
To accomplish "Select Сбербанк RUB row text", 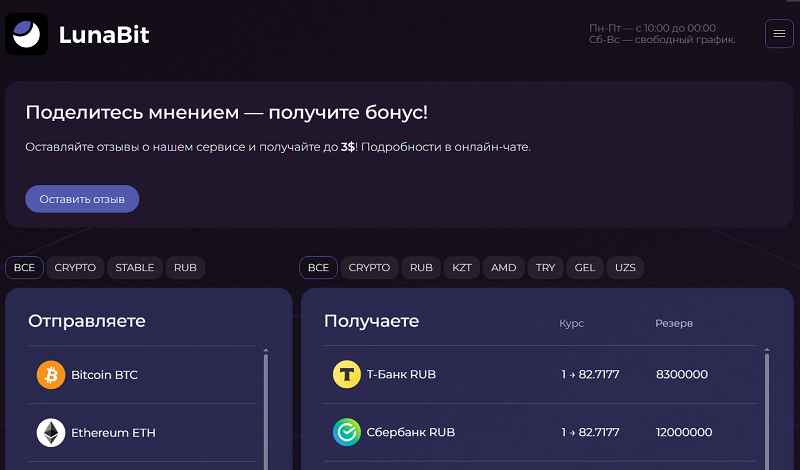I will [411, 432].
